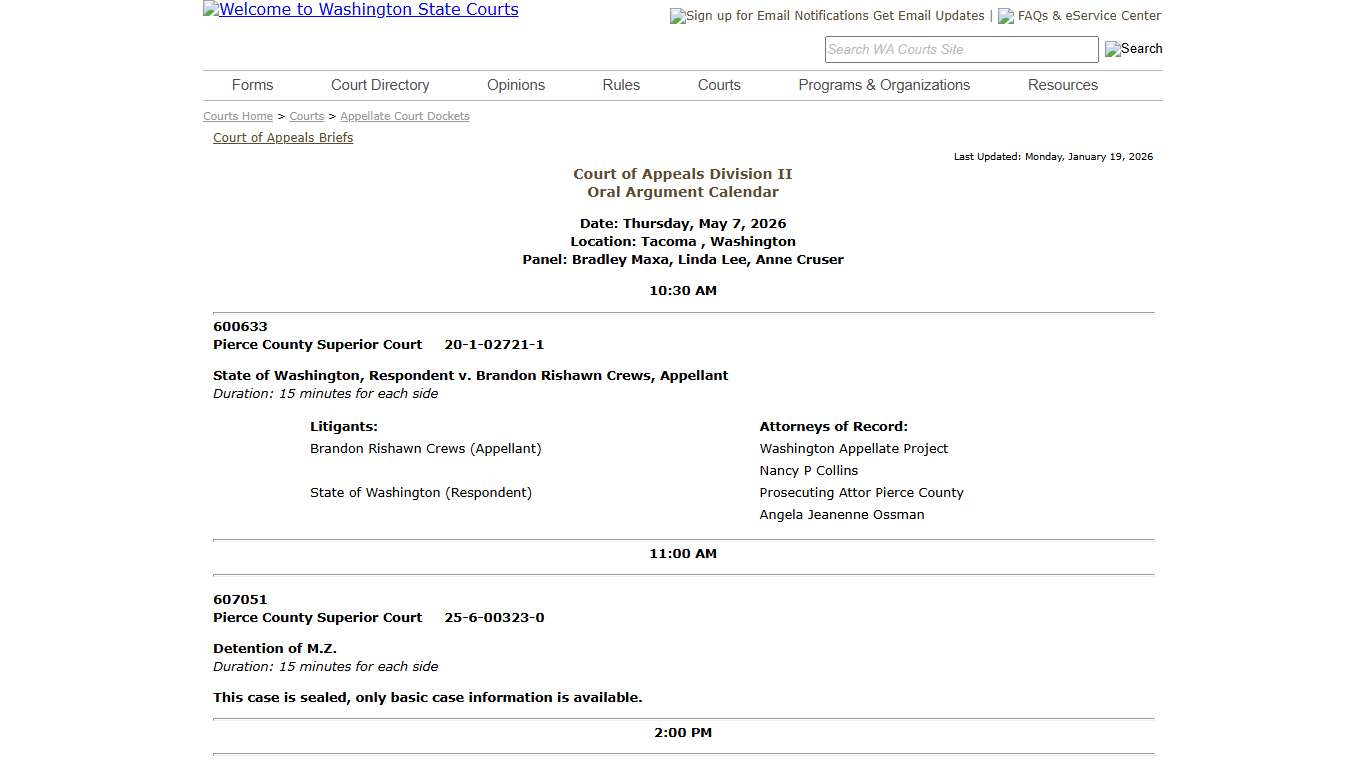Open the Opinions menu
Viewport: 1366px width, 768px height.
[x=515, y=85]
